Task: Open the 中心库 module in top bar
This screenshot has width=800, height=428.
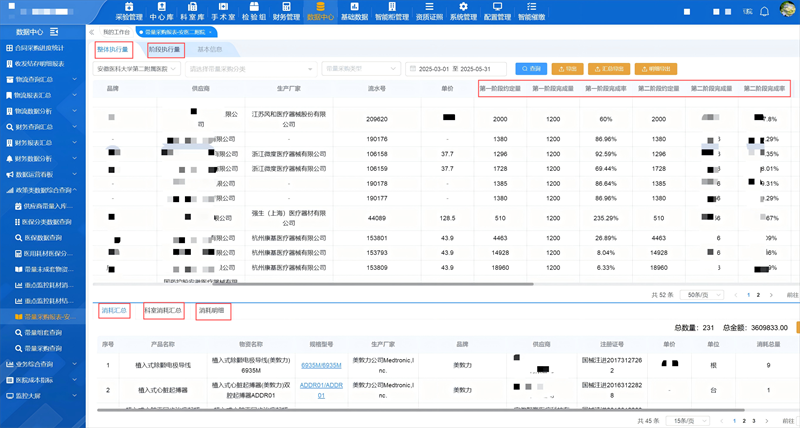Action: click(161, 11)
